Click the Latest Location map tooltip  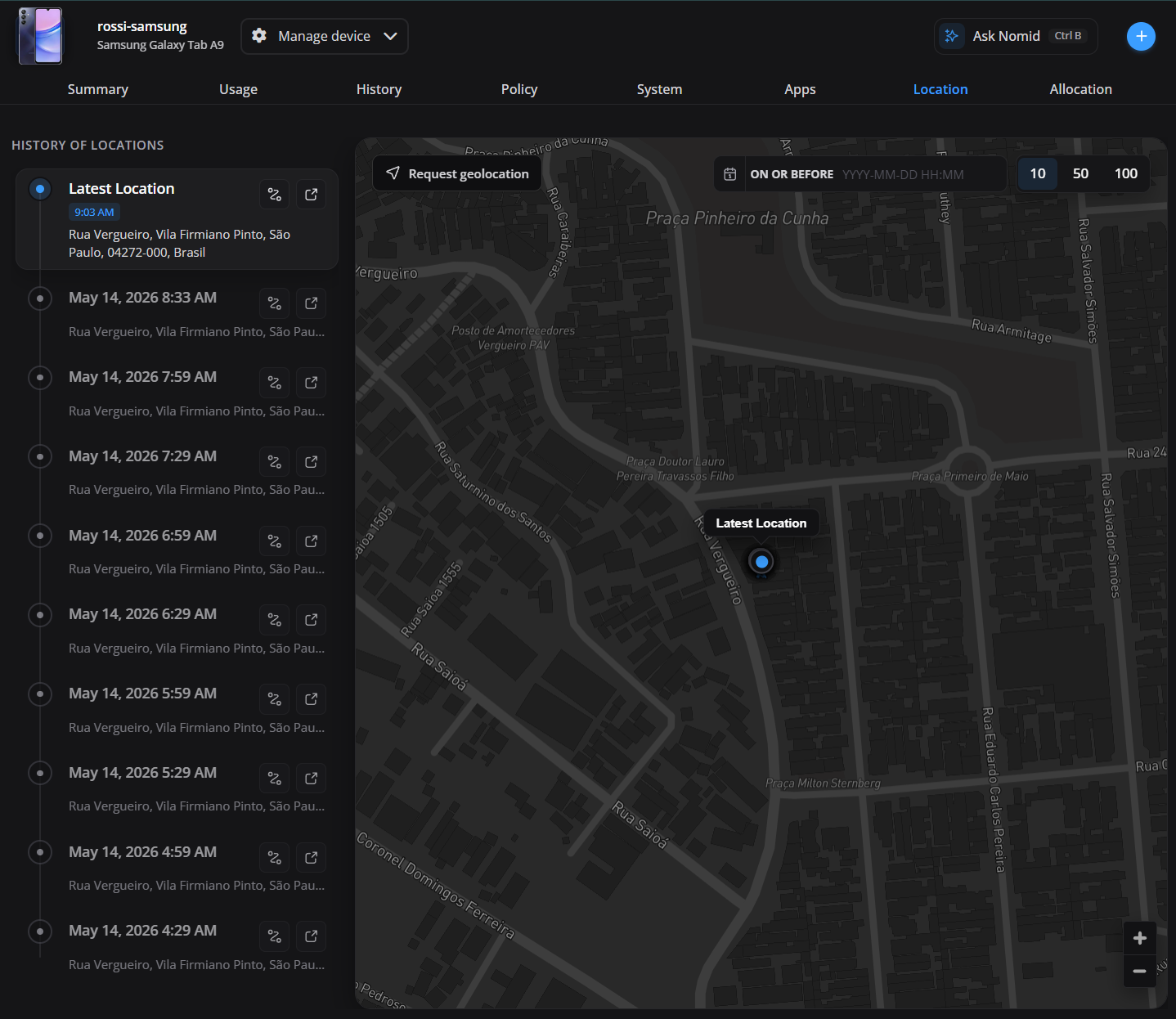(x=761, y=523)
